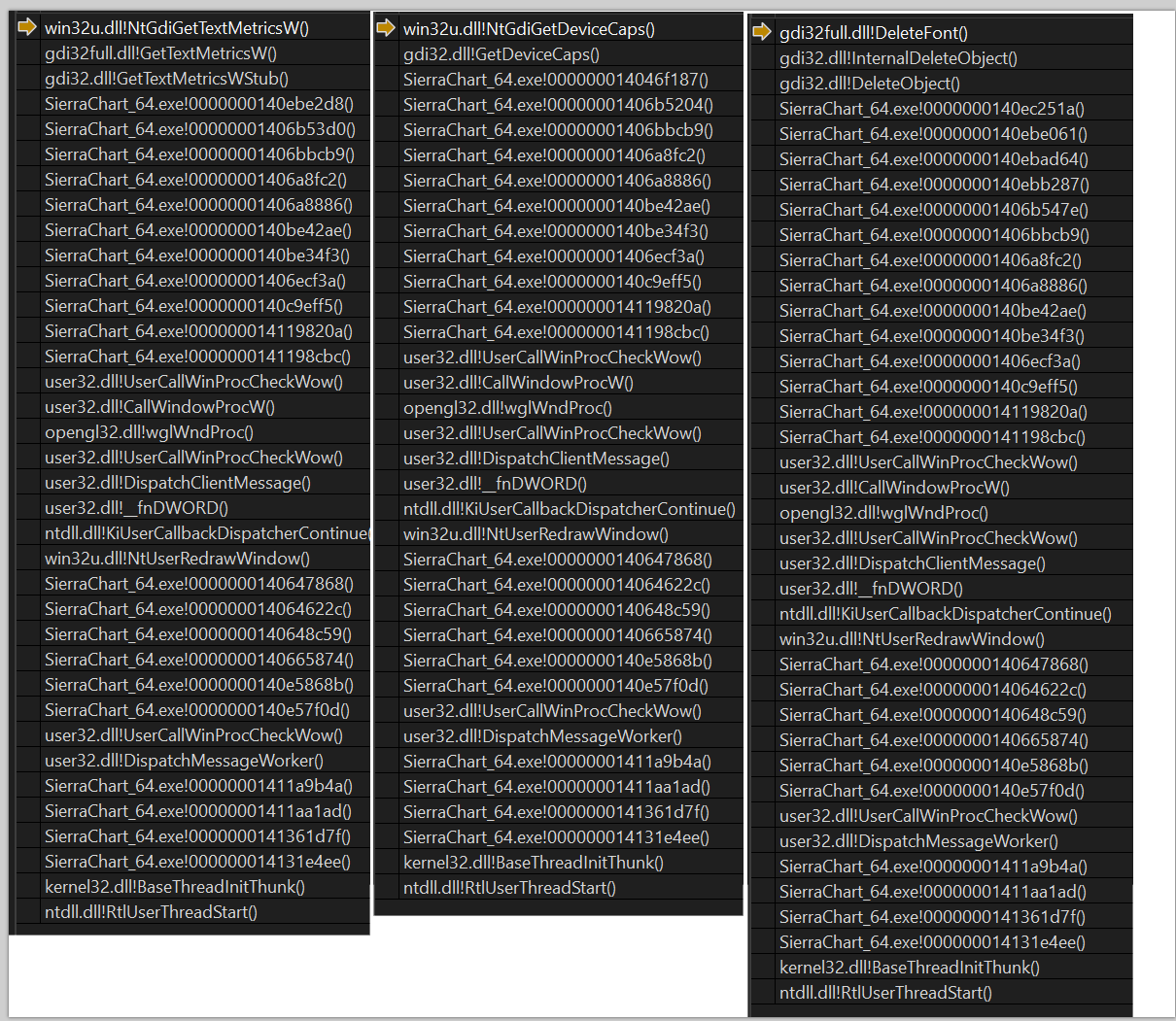Select frame 0000000140e5868b() in the GetDeviceCaps stack

click(x=558, y=661)
